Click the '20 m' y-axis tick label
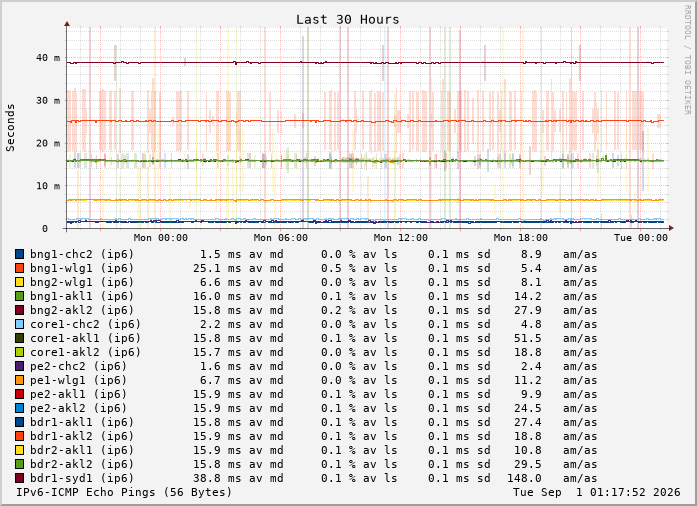This screenshot has width=697, height=506. point(48,143)
